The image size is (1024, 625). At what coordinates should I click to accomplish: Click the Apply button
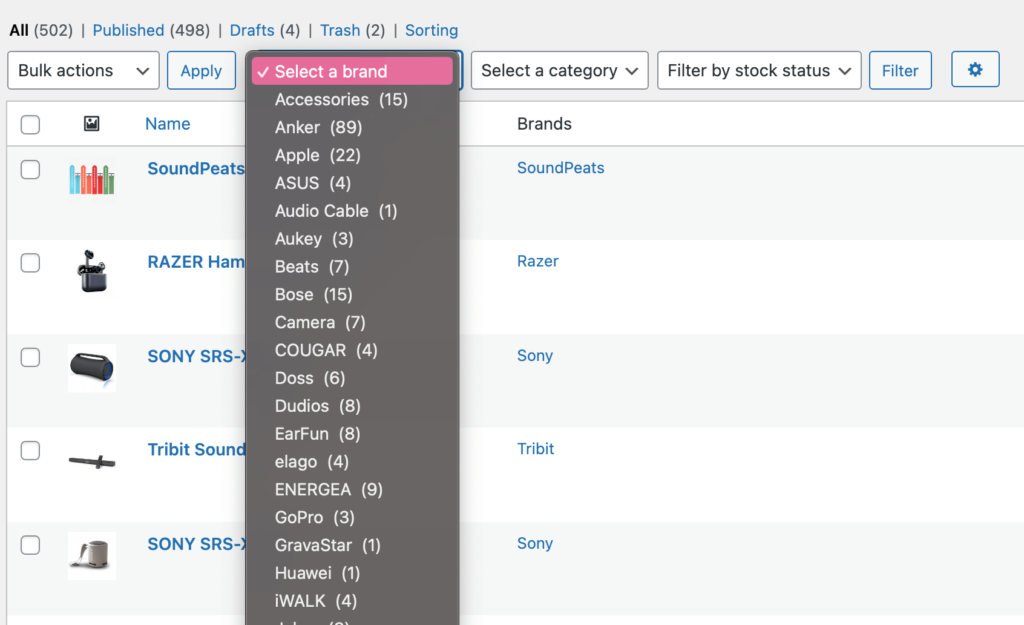coord(201,70)
